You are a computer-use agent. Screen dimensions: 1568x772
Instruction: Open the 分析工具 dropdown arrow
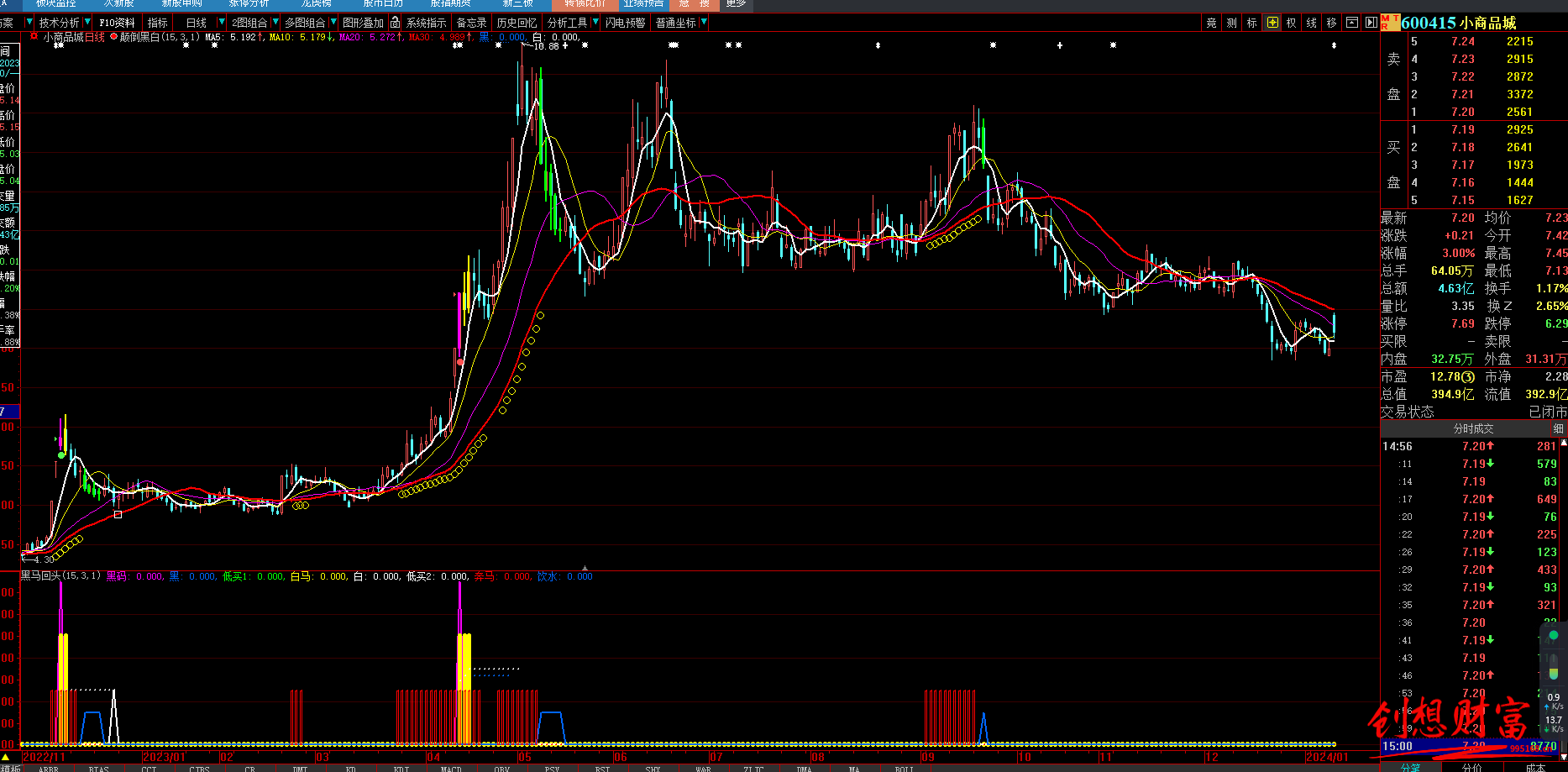pos(595,23)
